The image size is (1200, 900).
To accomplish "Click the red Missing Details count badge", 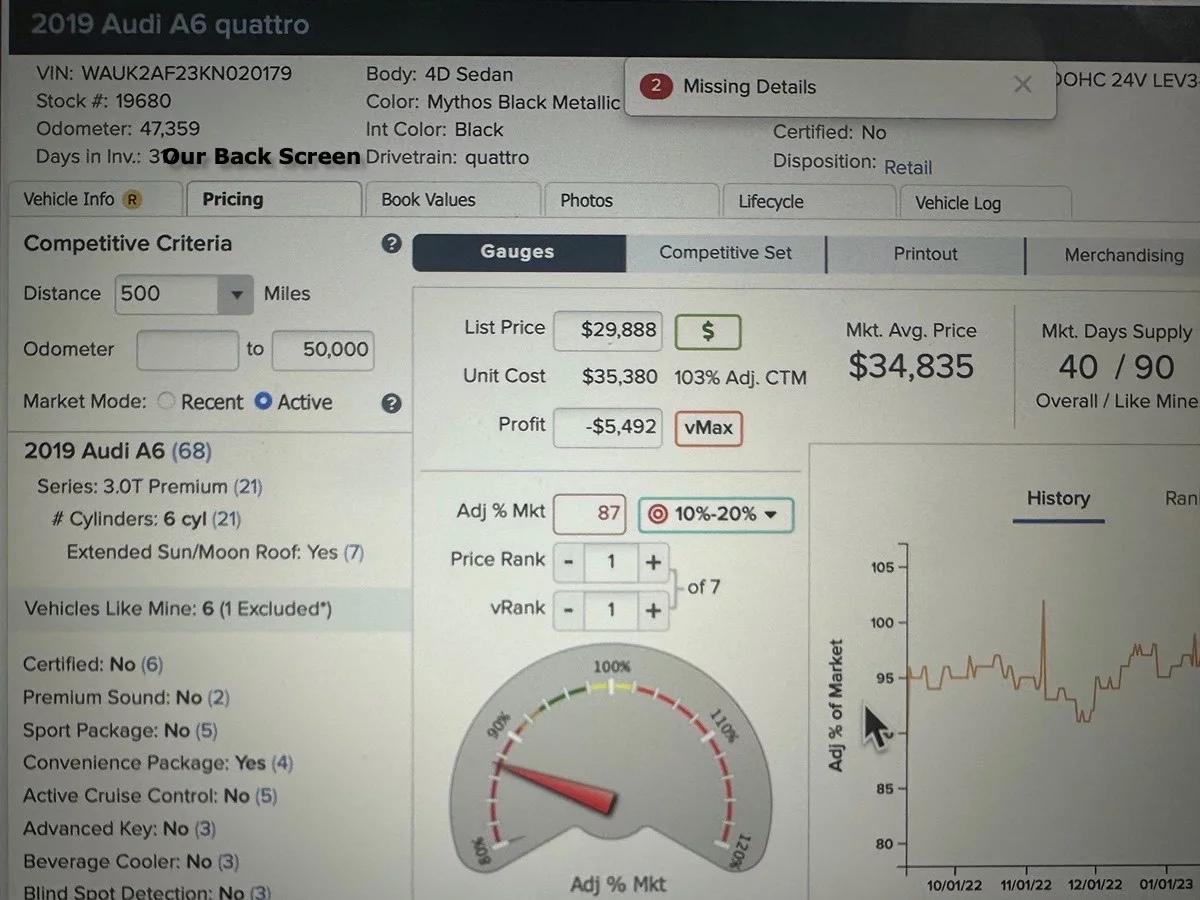I will [655, 86].
